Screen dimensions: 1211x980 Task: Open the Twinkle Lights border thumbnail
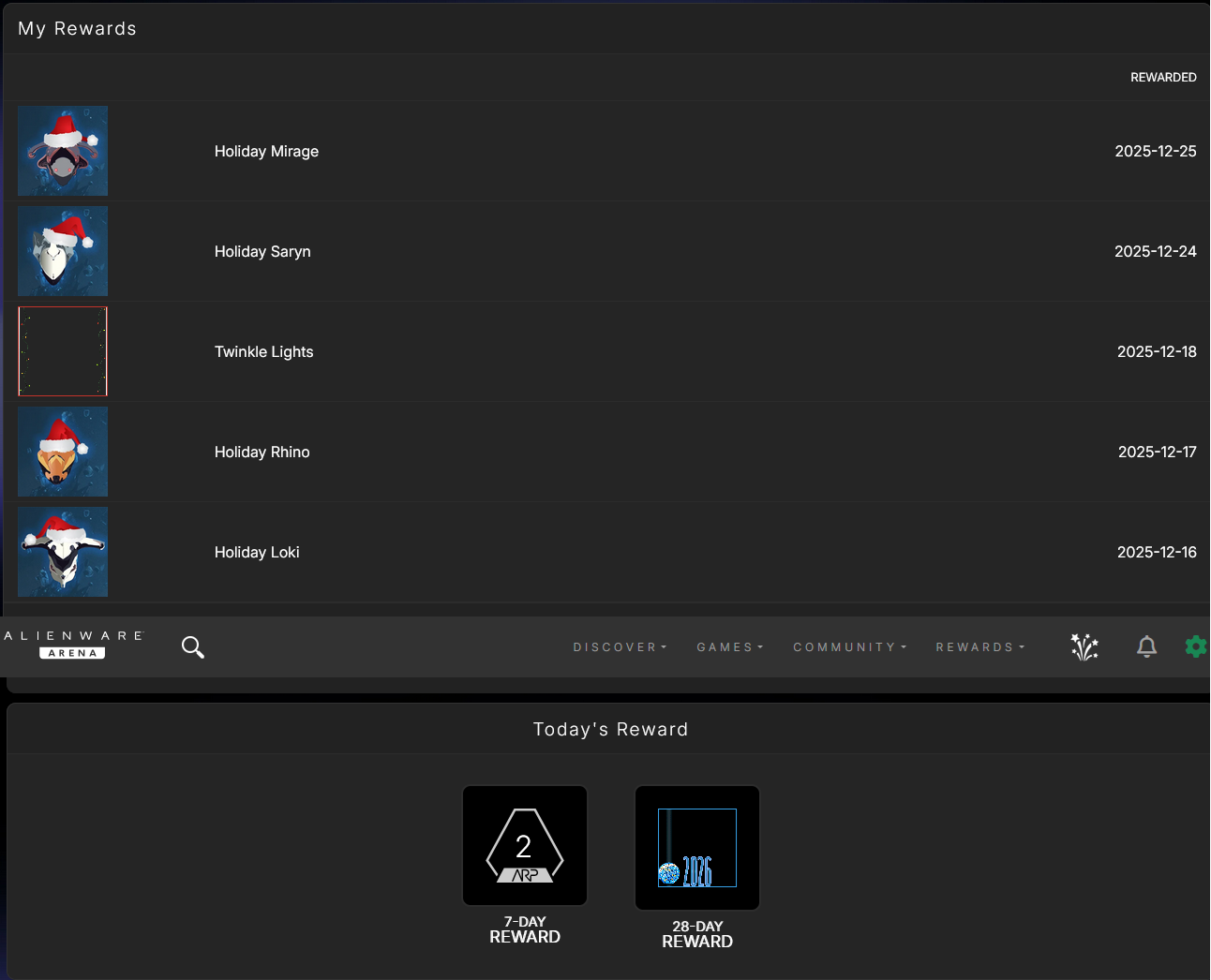63,351
